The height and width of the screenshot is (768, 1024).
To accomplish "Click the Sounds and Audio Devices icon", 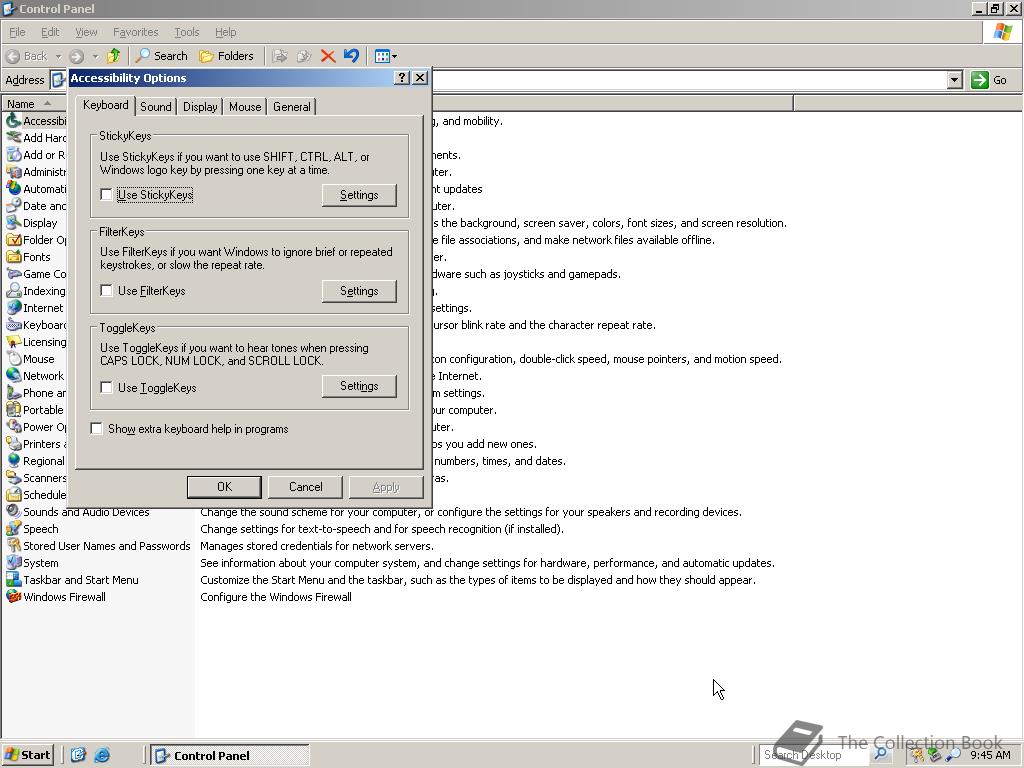I will click(x=13, y=511).
